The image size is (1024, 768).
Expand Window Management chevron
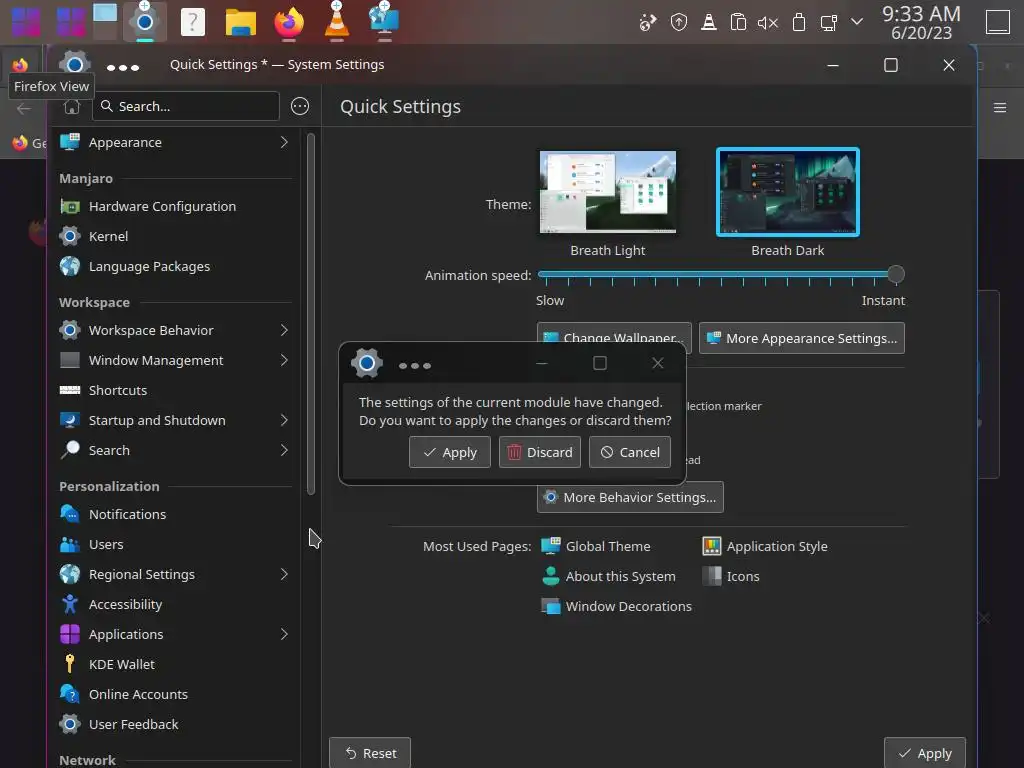[x=284, y=360]
